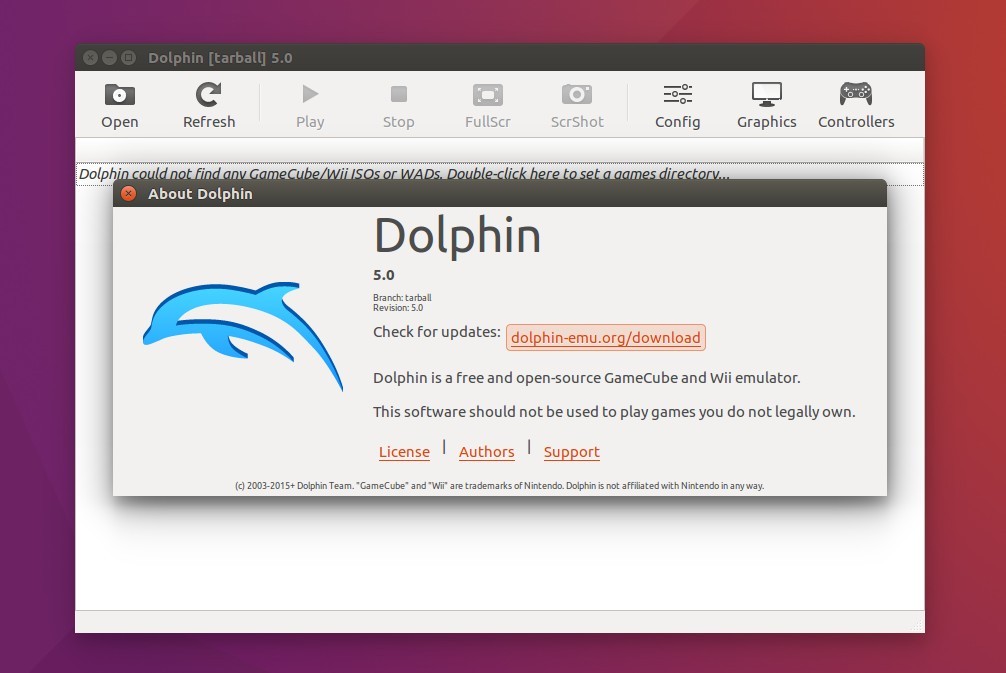Click the Play icon to start emulation
Image resolution: width=1006 pixels, height=673 pixels.
coord(309,103)
